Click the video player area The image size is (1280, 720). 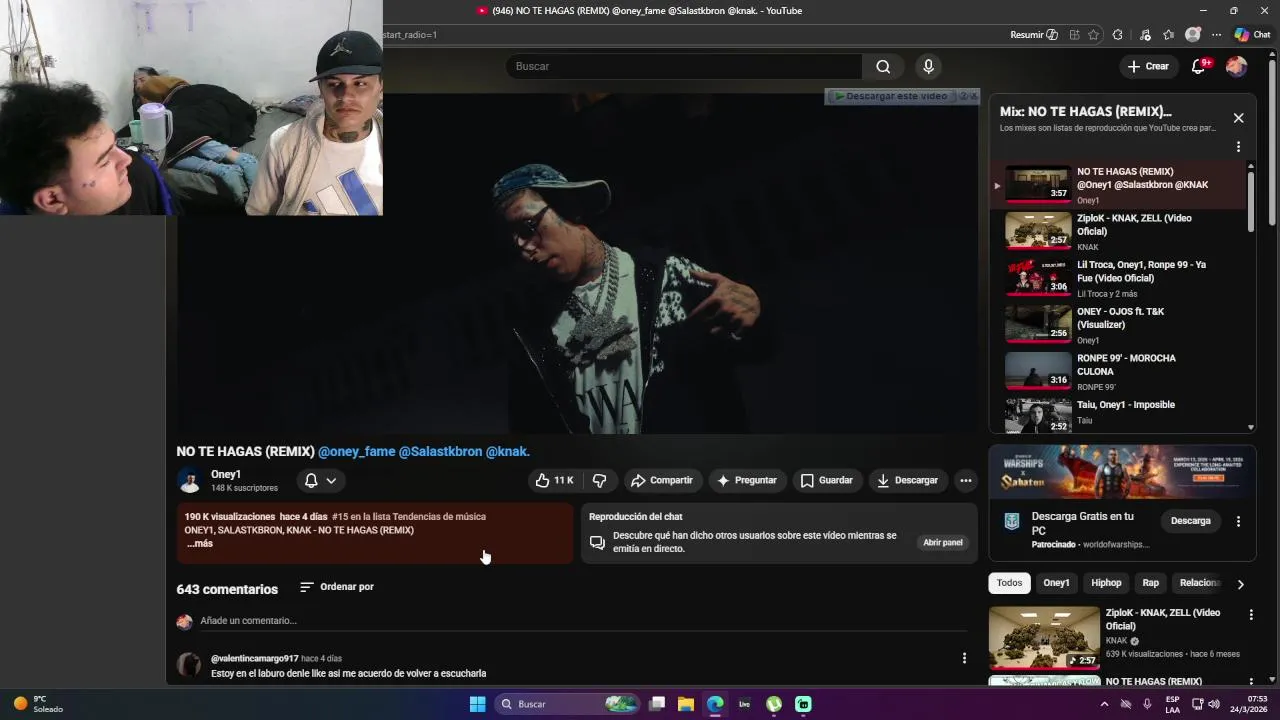click(x=578, y=263)
